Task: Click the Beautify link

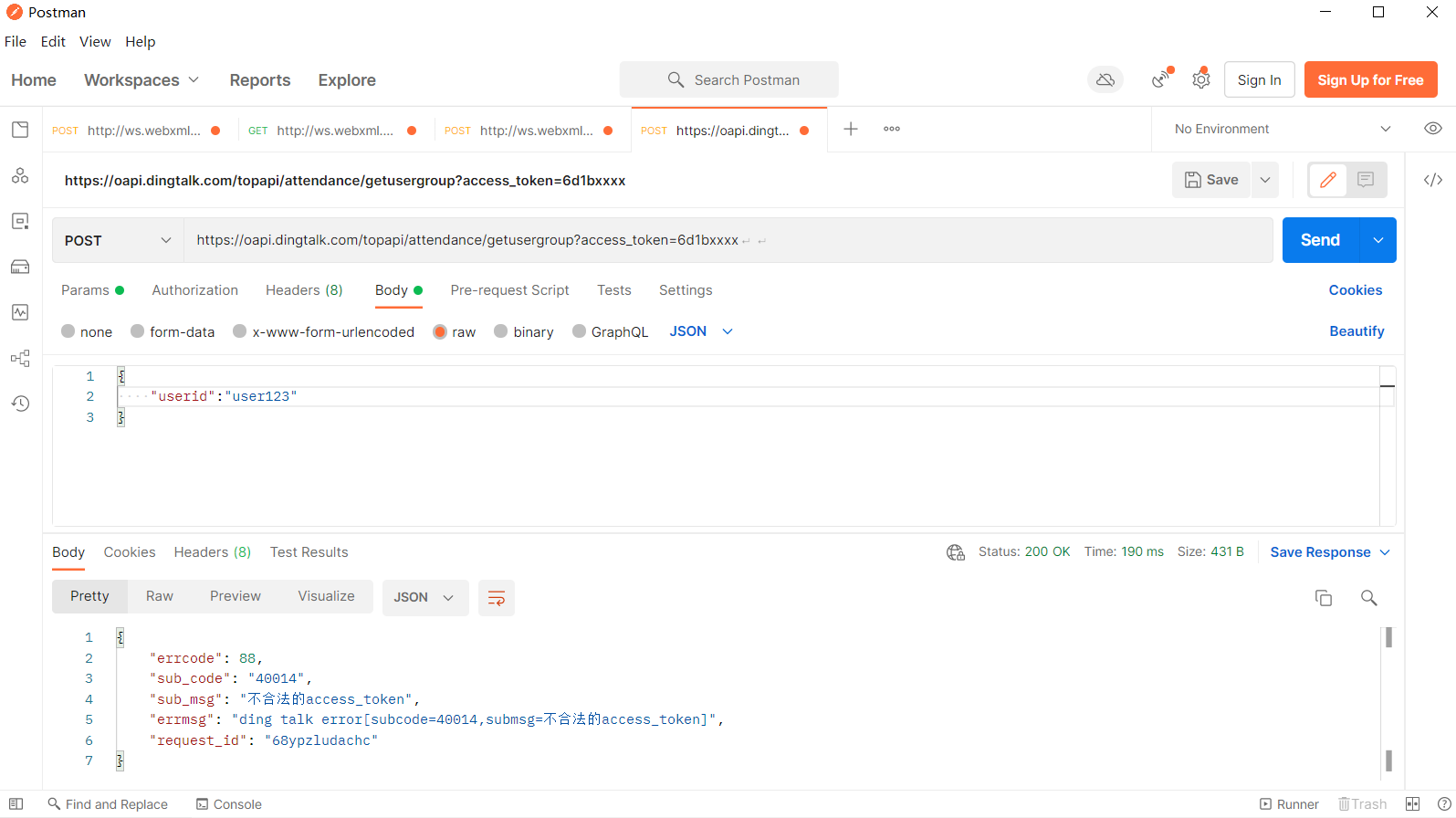Action: pos(1356,331)
